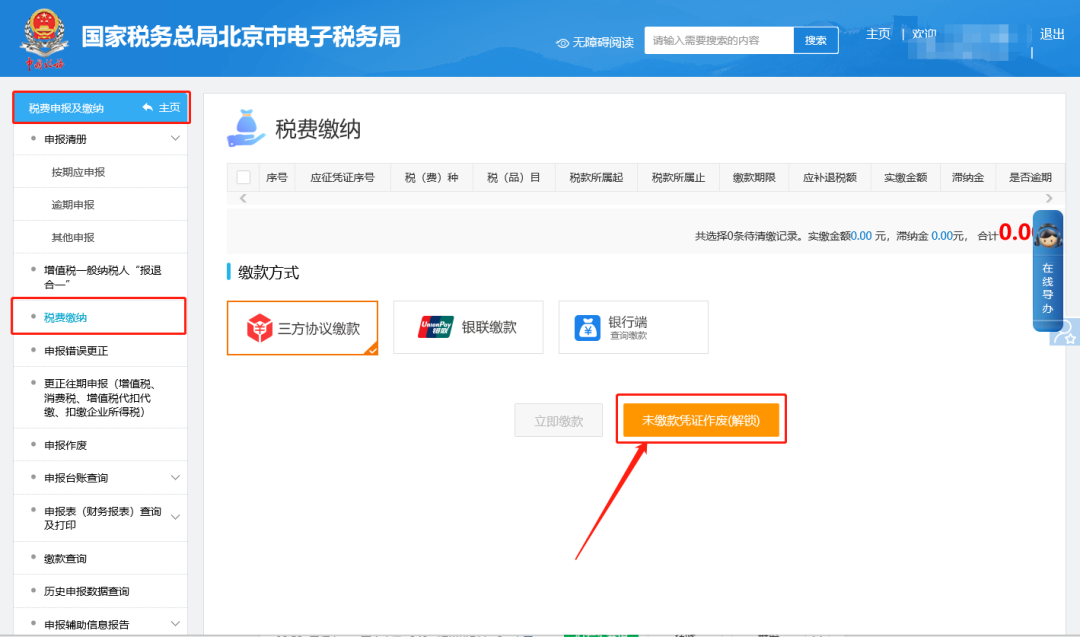Screen dimensions: 1080x637
Task: Click the 滞纳金 column header
Action: (968, 178)
